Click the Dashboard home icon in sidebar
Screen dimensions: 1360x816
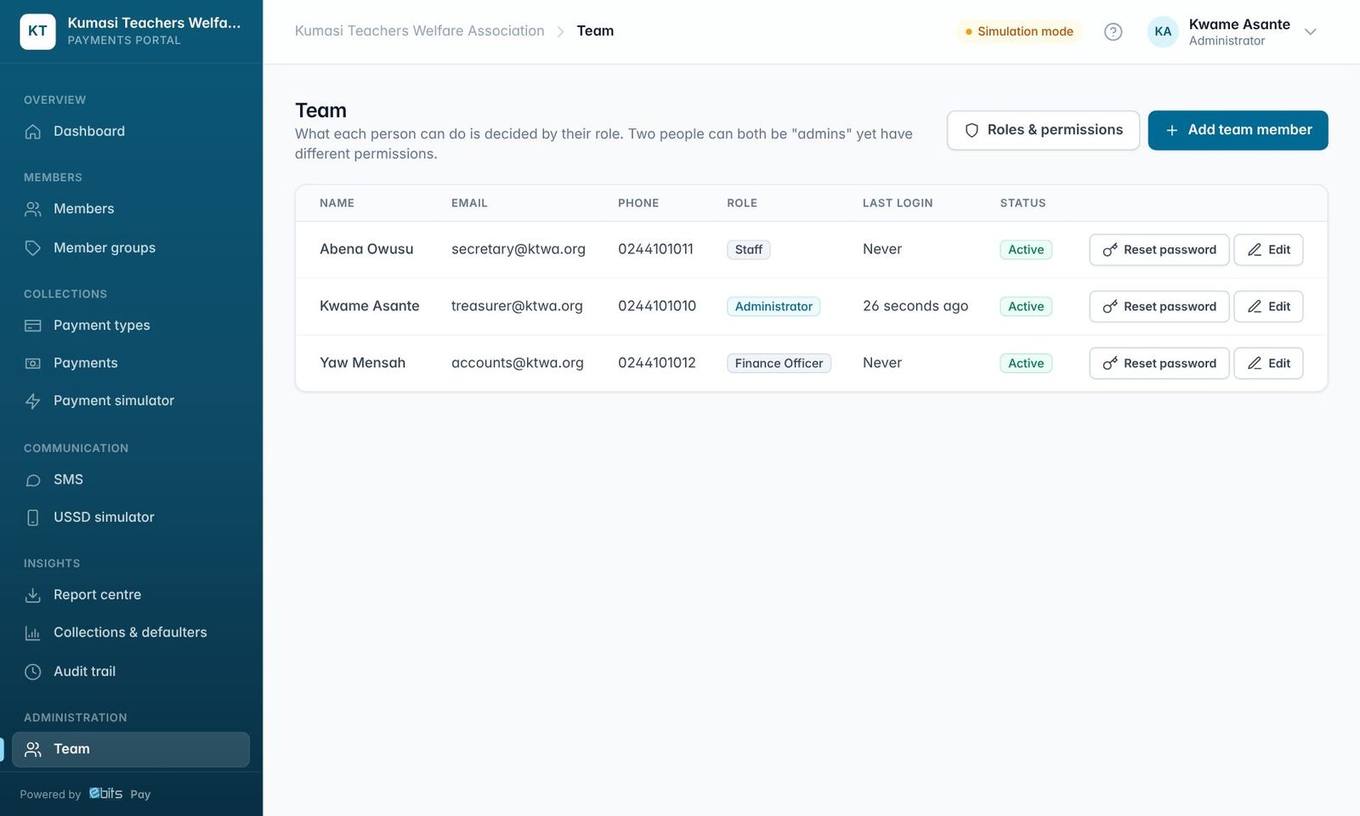point(33,131)
